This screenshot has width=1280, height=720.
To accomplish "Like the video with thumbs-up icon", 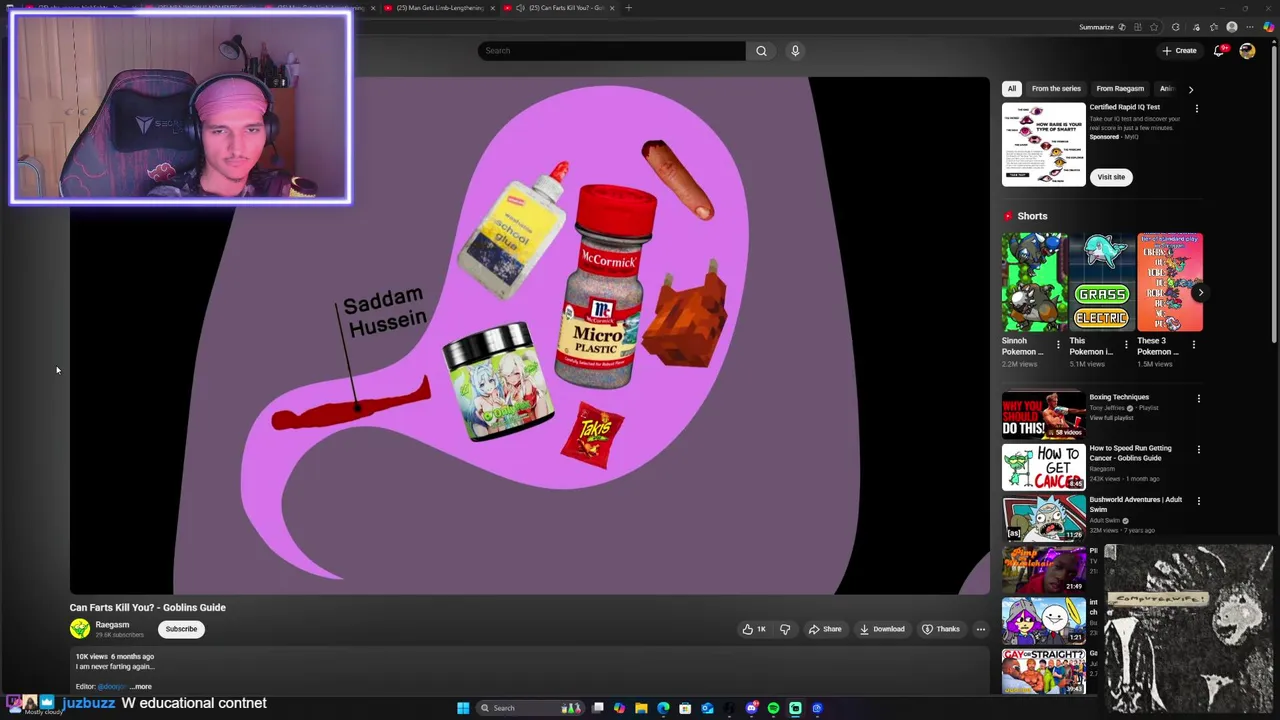I will point(754,629).
